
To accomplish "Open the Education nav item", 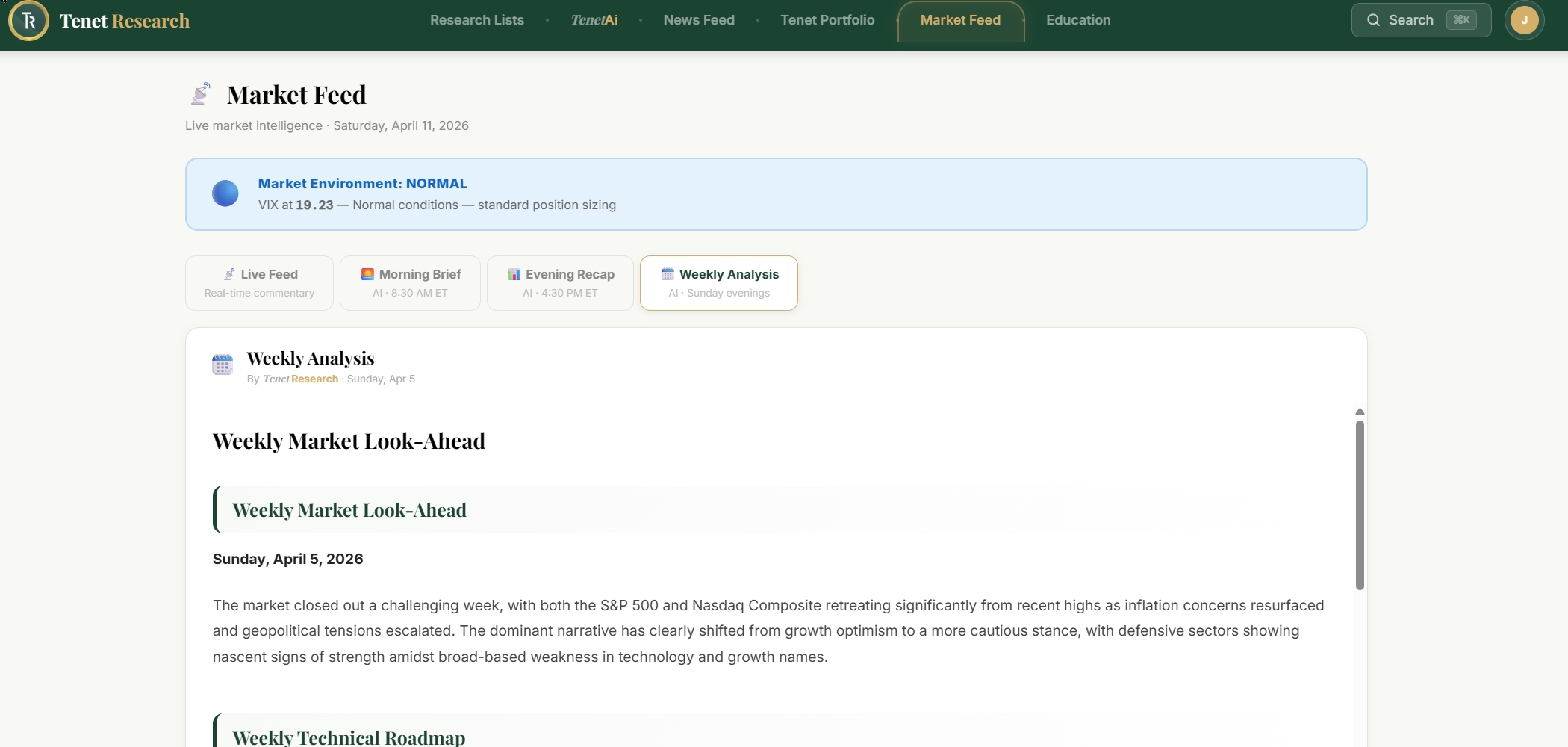I will tap(1078, 20).
